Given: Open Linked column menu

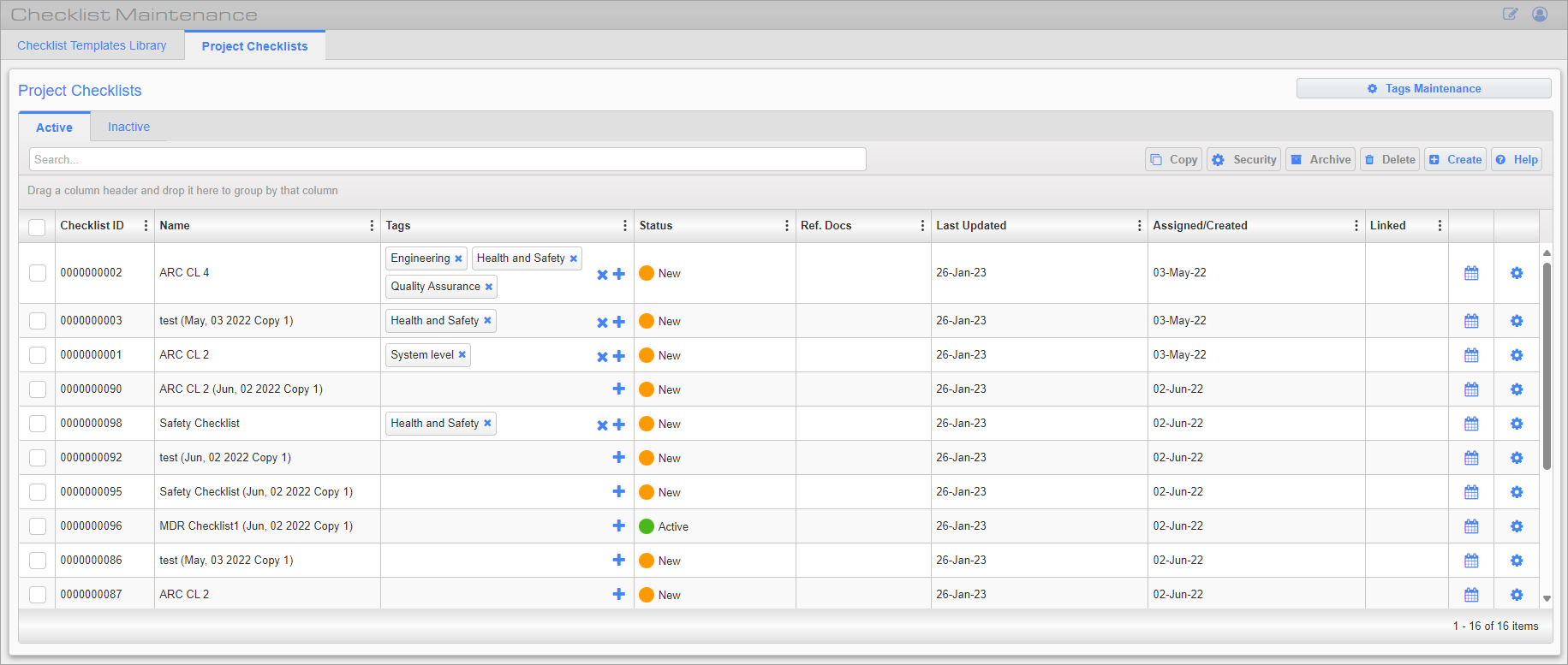Looking at the screenshot, I should [1440, 226].
